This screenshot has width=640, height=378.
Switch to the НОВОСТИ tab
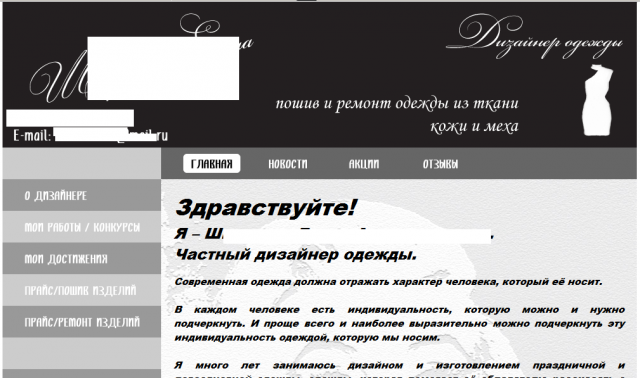point(288,164)
